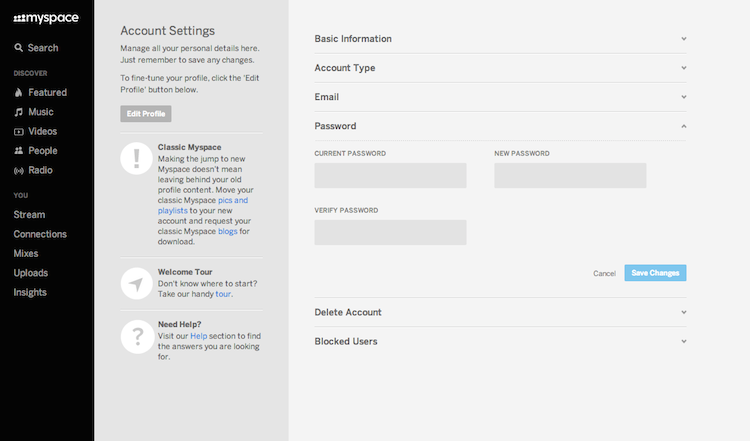Click the Welcome Tour heading
This screenshot has height=441, width=750.
(x=185, y=272)
